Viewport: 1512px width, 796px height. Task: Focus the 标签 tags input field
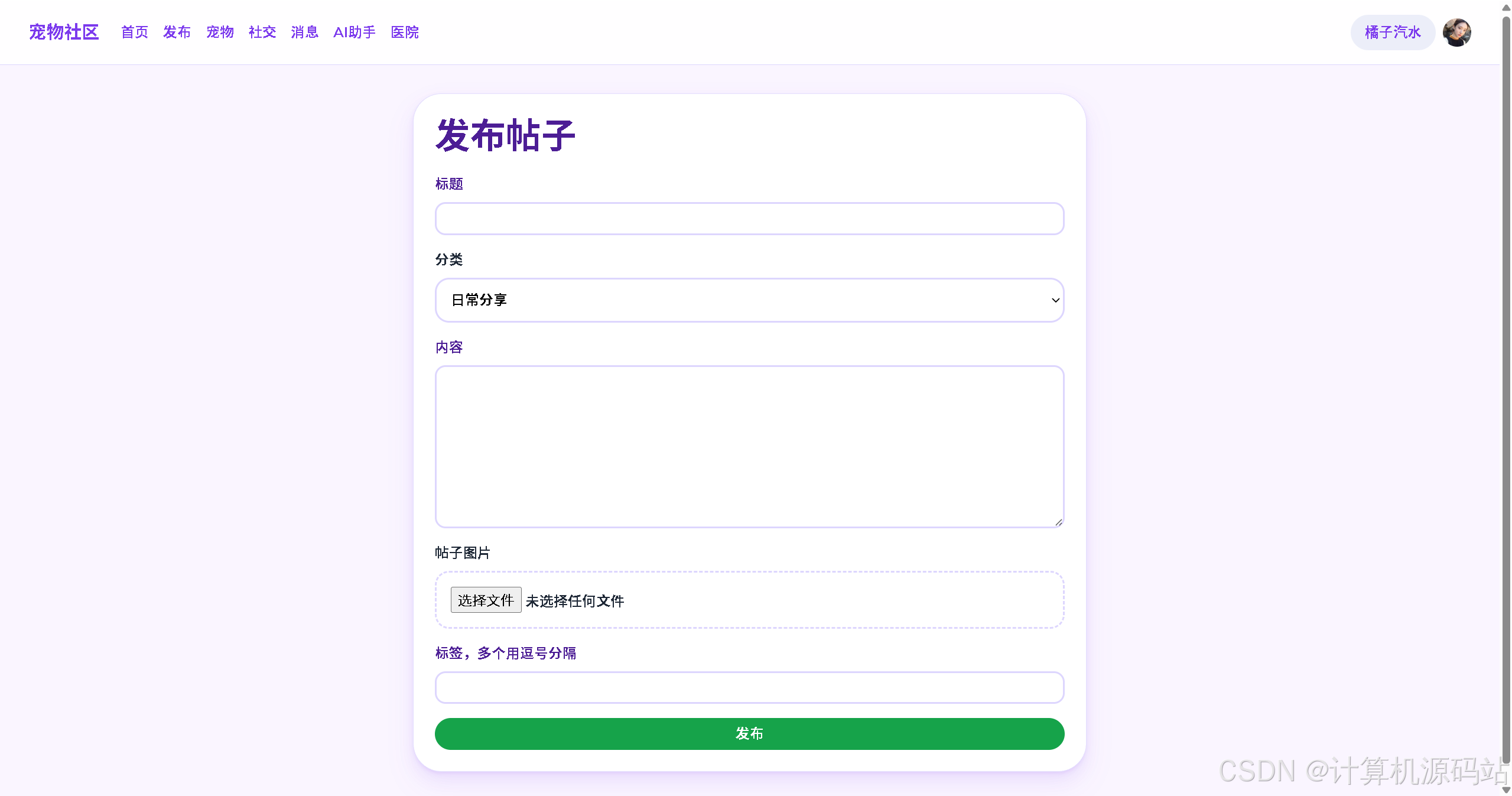(749, 688)
